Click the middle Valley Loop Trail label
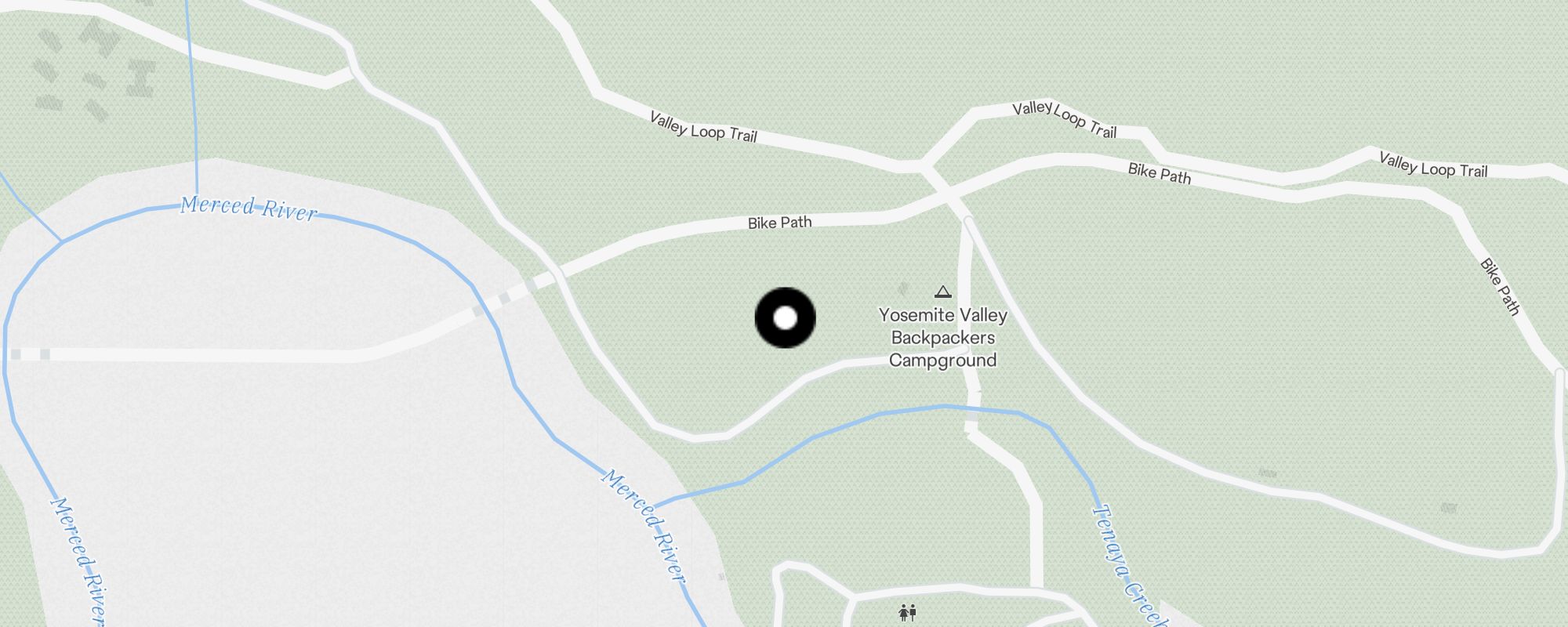 [1065, 119]
